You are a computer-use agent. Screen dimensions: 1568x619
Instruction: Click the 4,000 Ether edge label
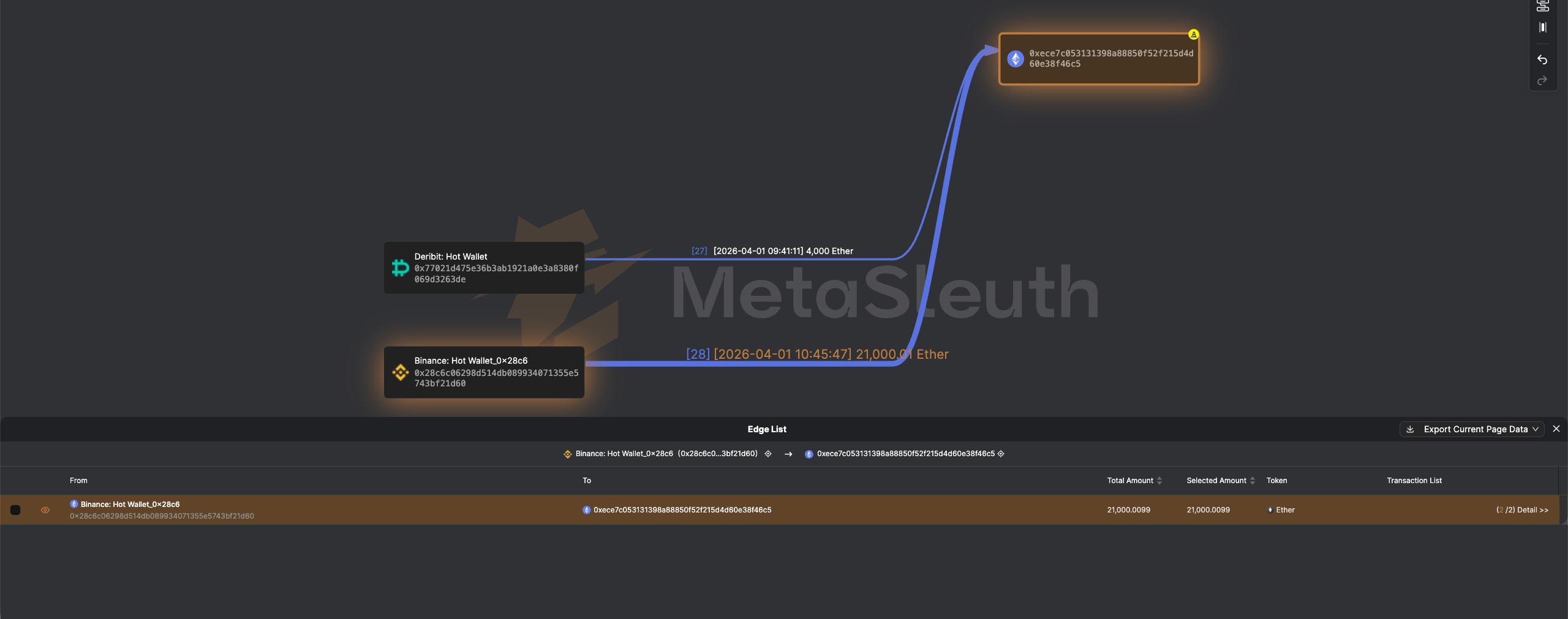click(772, 251)
